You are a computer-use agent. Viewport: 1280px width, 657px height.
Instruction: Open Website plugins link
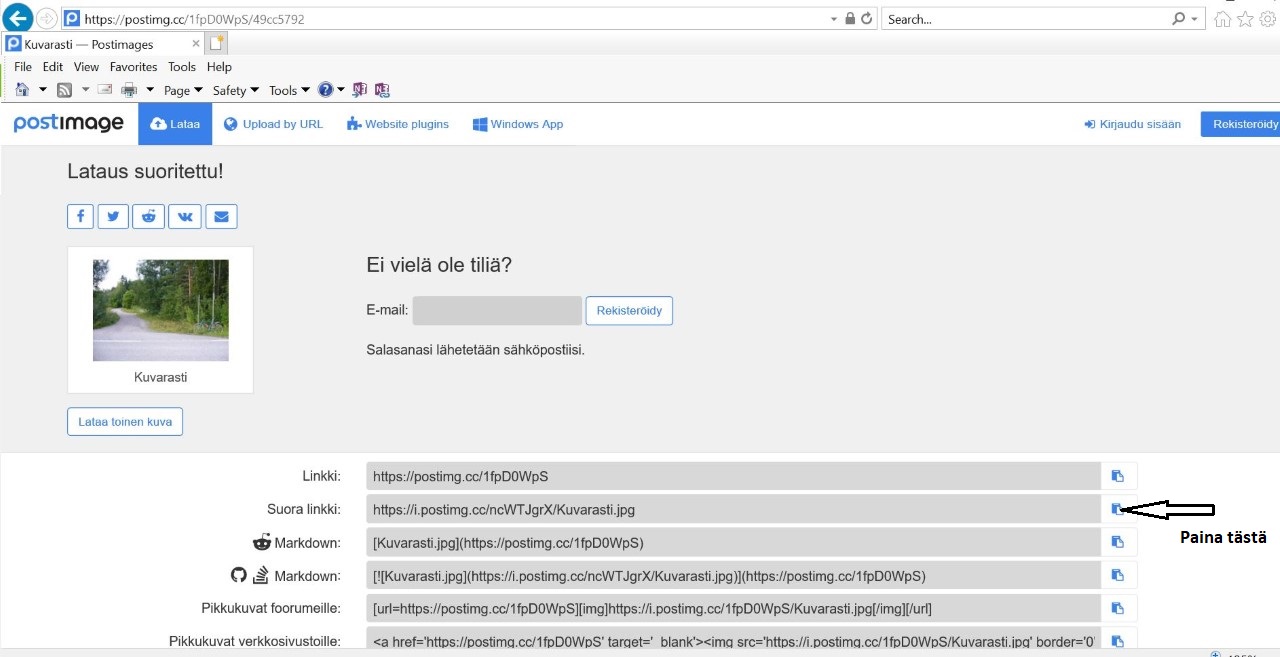pos(398,124)
